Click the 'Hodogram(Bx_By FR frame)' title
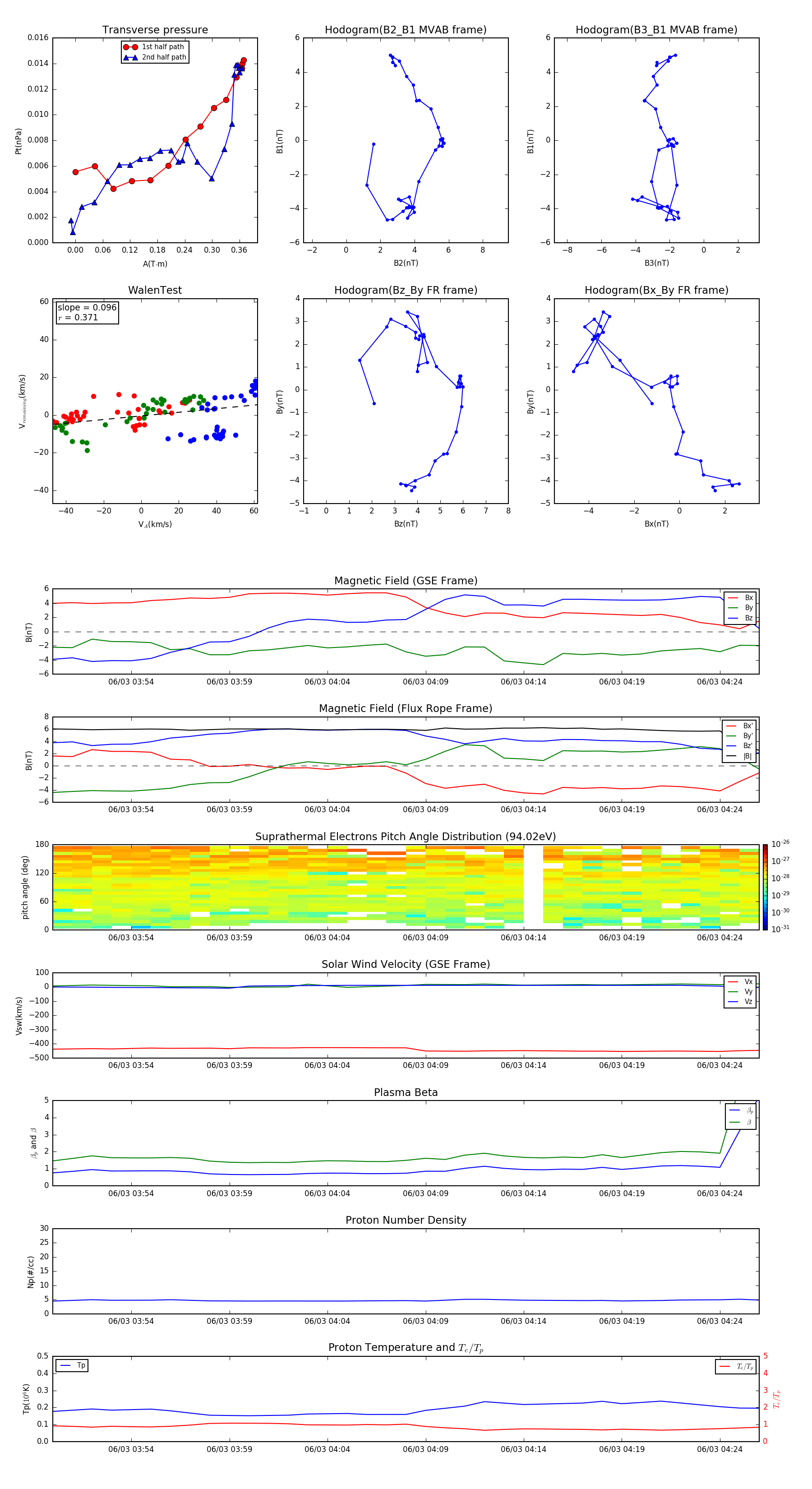The width and height of the screenshot is (812, 1489). [x=656, y=290]
